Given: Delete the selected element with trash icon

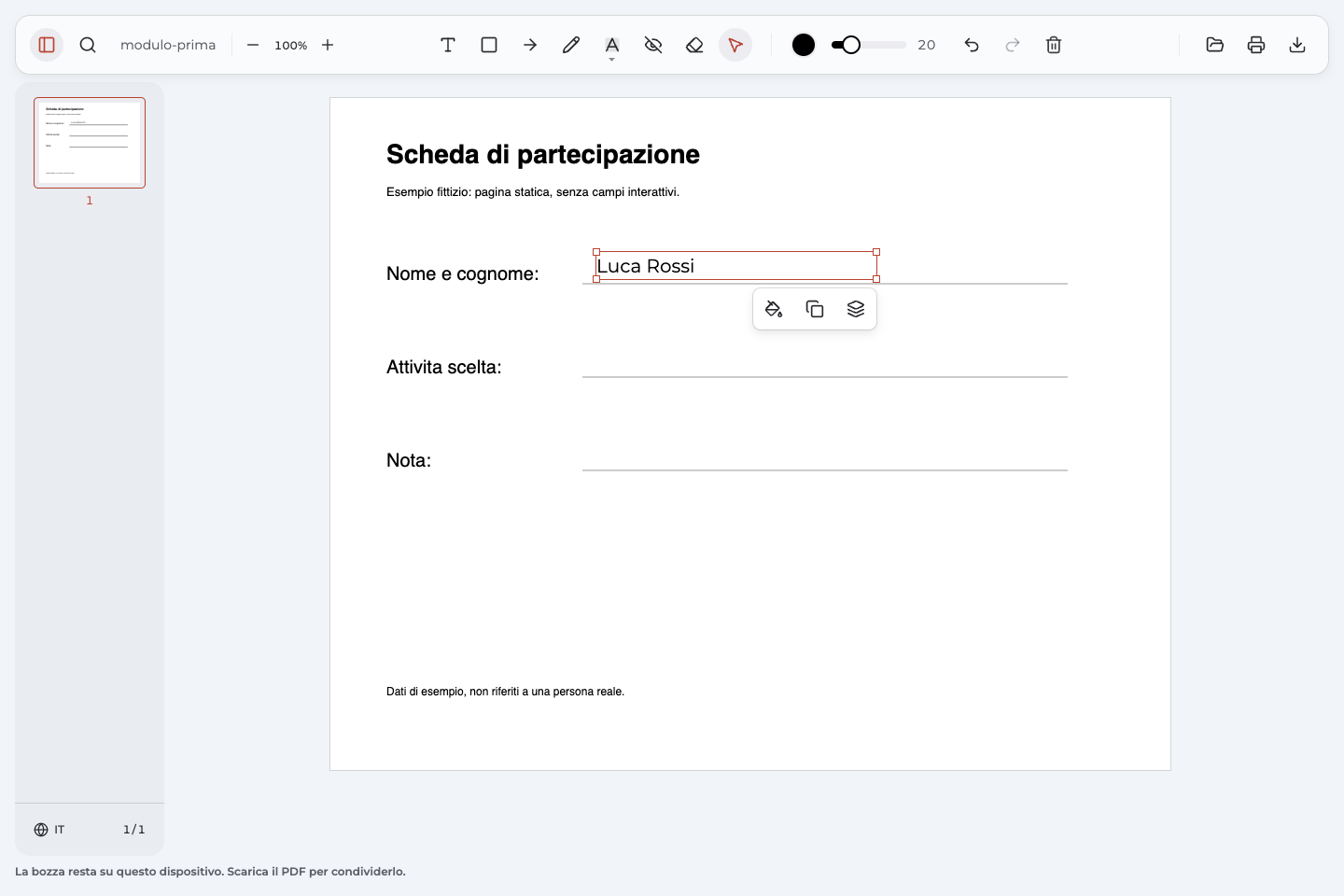Looking at the screenshot, I should (x=1054, y=45).
